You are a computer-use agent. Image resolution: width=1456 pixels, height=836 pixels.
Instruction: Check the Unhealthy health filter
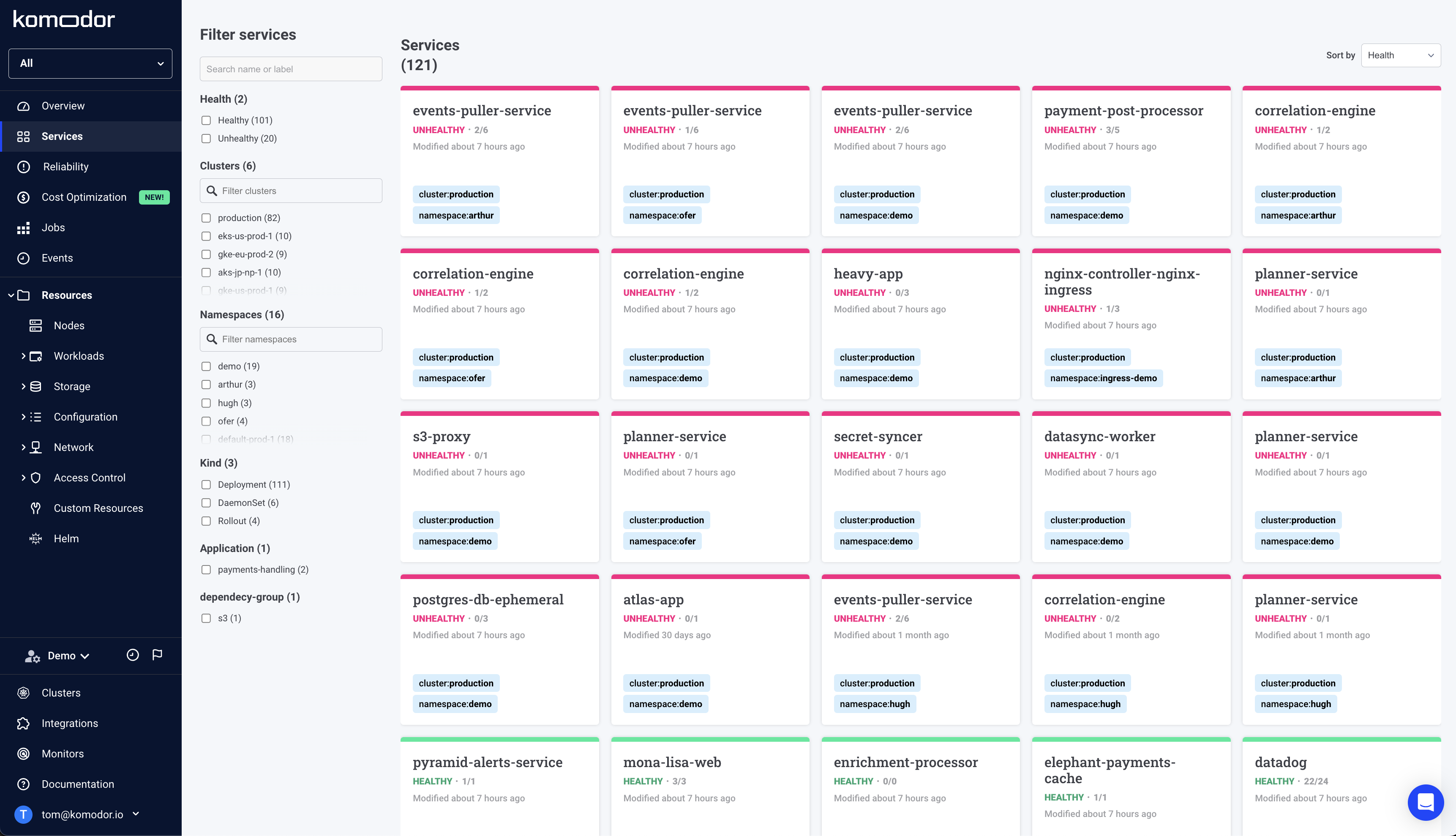click(x=206, y=138)
